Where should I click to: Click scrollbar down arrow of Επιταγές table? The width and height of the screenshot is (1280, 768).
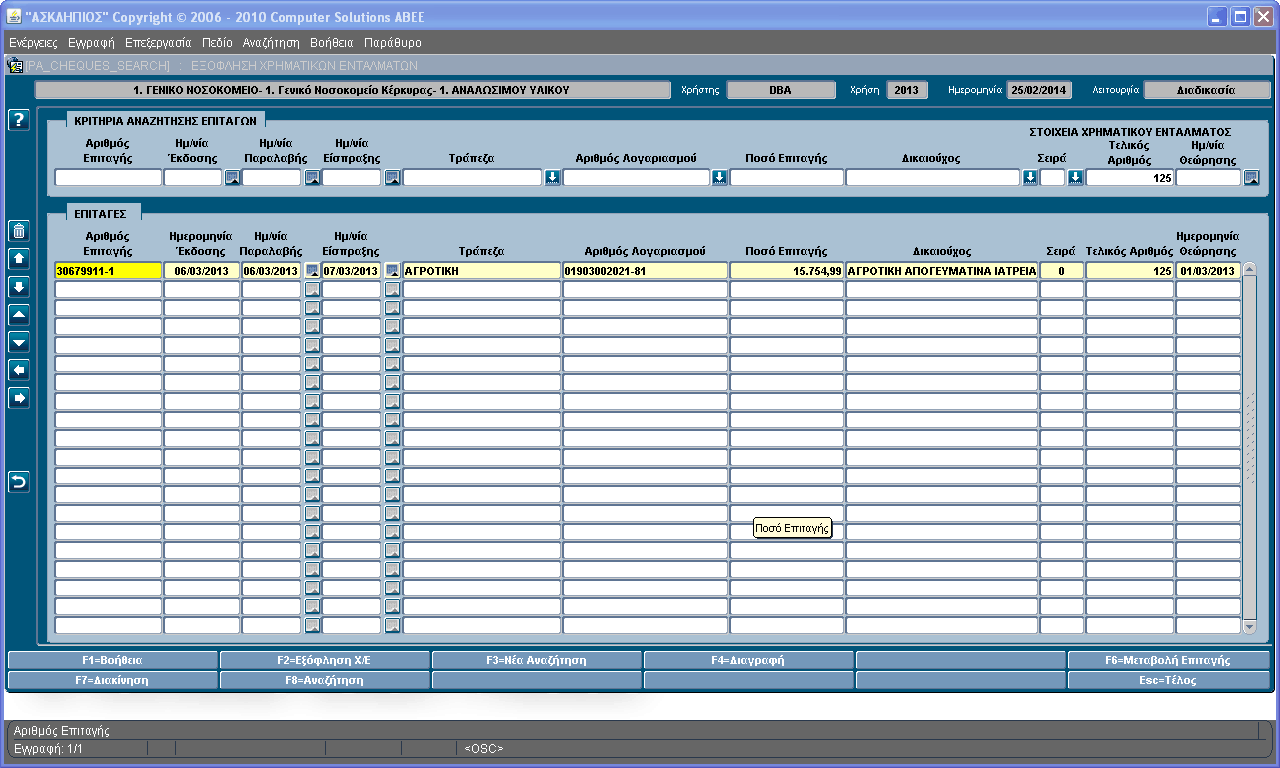(1249, 626)
